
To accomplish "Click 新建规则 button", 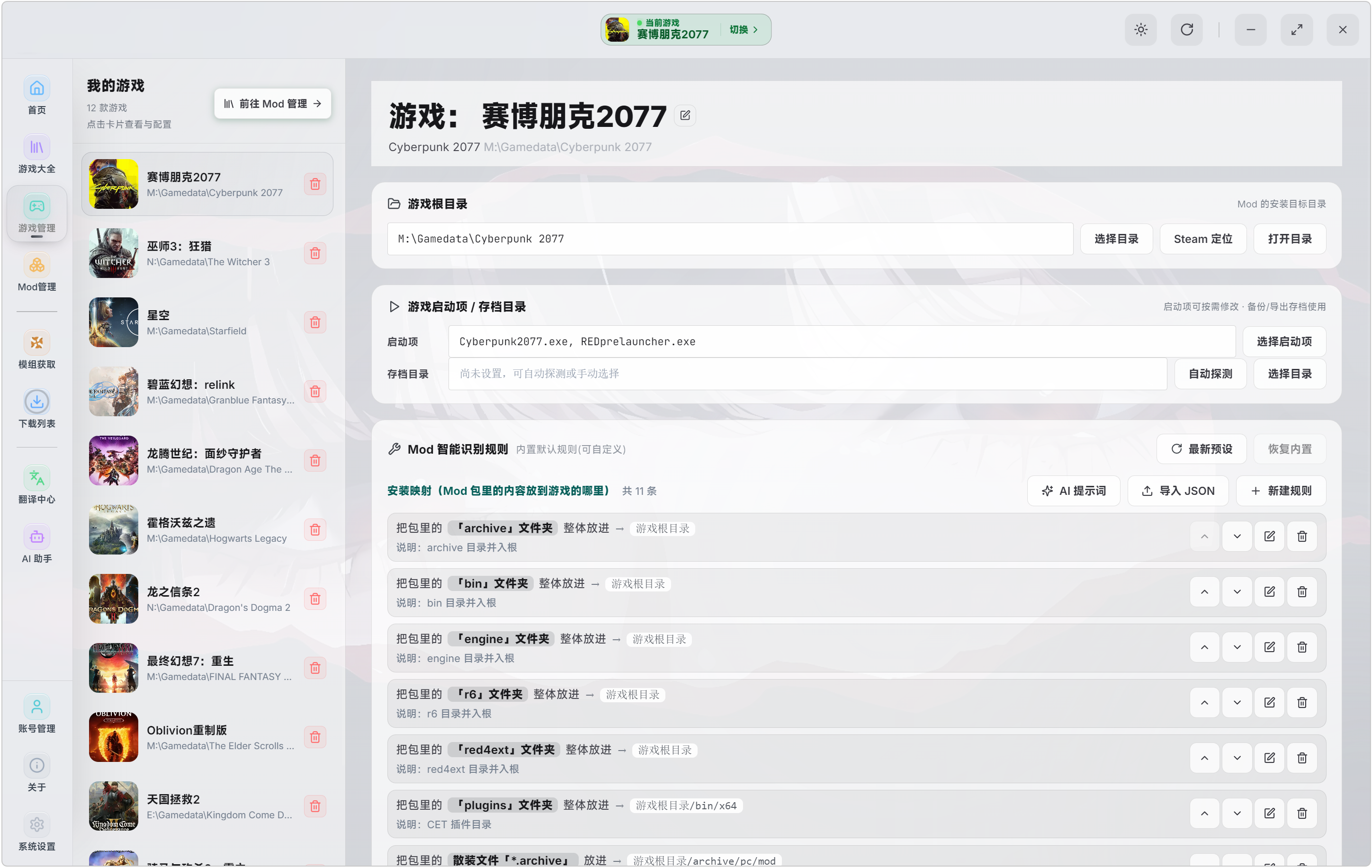I will click(1282, 491).
